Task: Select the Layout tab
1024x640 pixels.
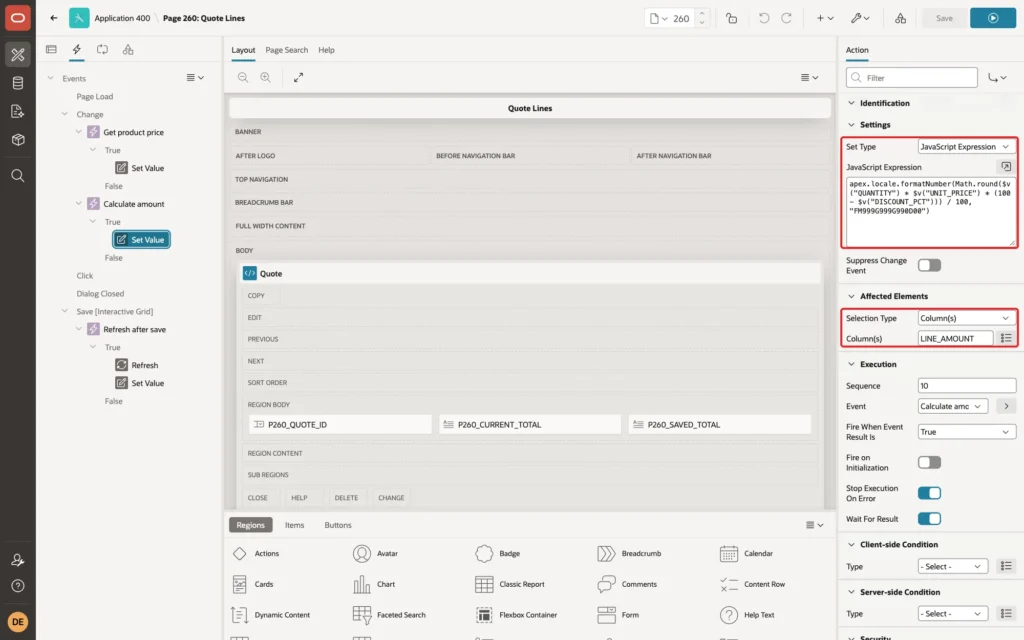Action: [243, 50]
